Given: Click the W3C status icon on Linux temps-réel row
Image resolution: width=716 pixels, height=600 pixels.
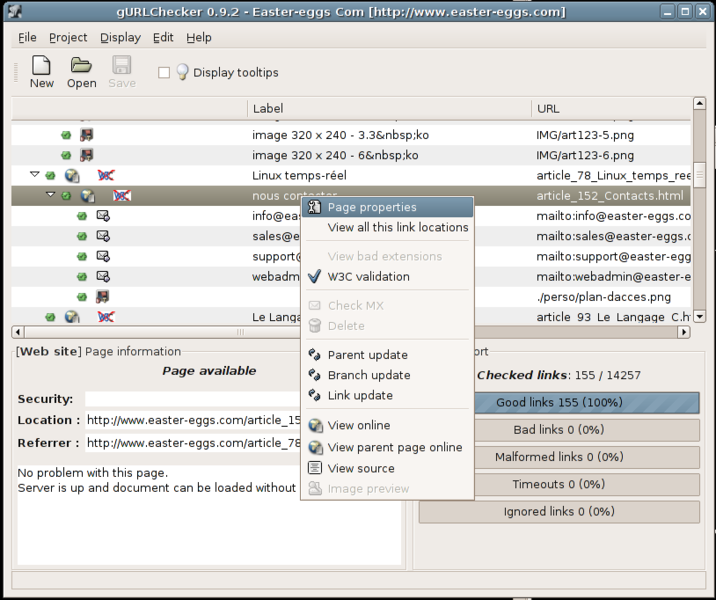Looking at the screenshot, I should [x=106, y=175].
